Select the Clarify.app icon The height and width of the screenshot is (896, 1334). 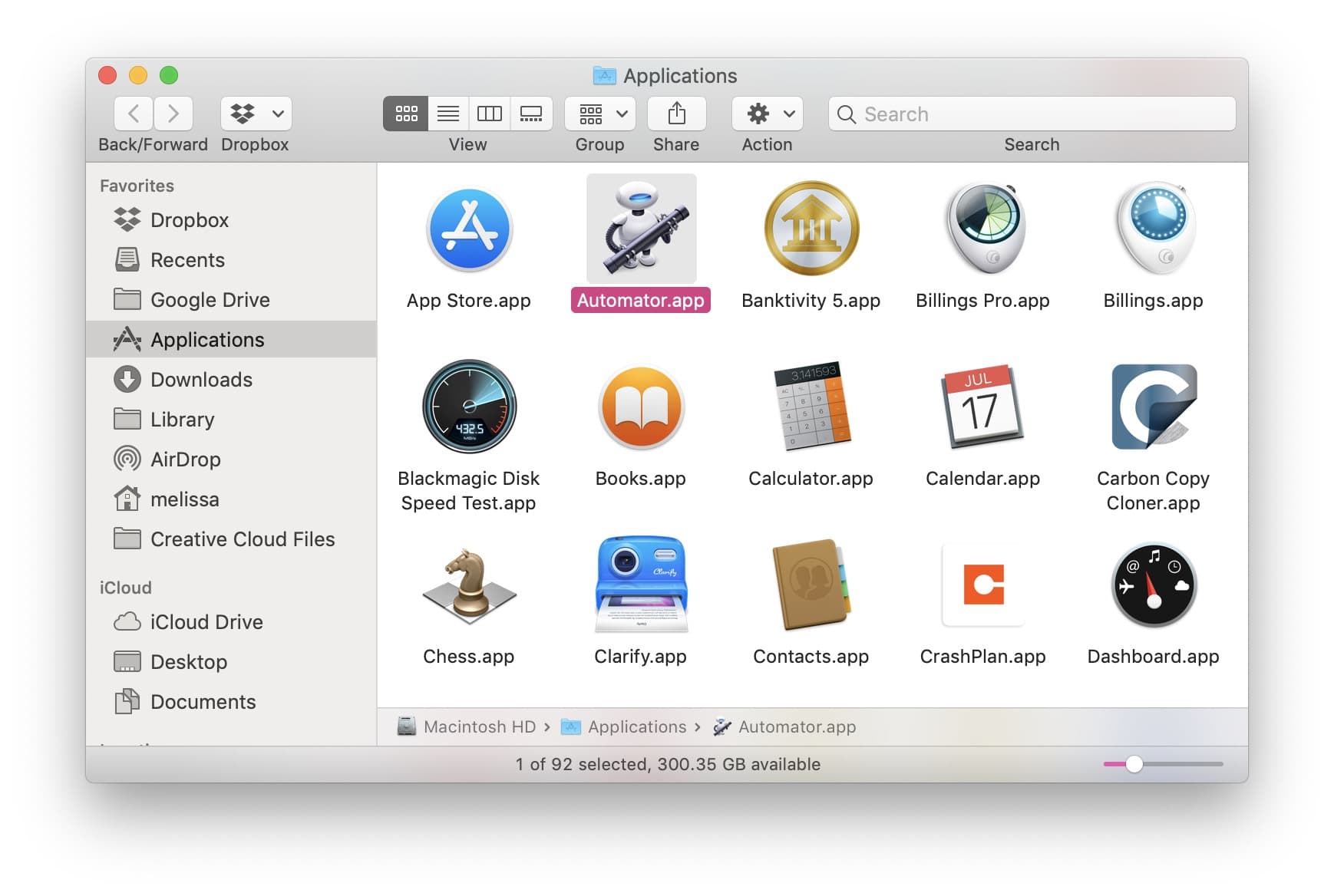pyautogui.click(x=641, y=584)
